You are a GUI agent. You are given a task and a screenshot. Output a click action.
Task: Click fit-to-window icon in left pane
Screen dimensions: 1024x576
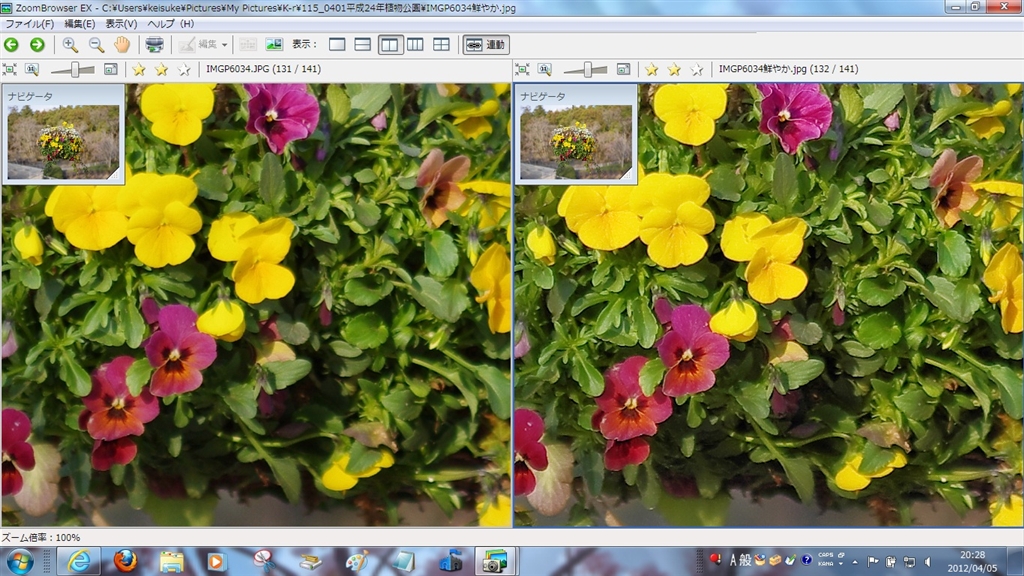10,69
